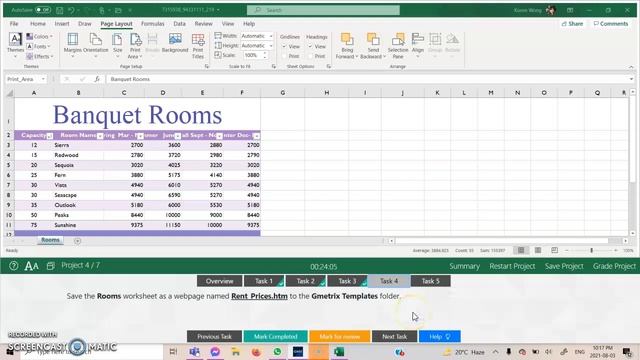Viewport: 640px width, 360px height.
Task: Click the Background image button
Action: pos(175,43)
